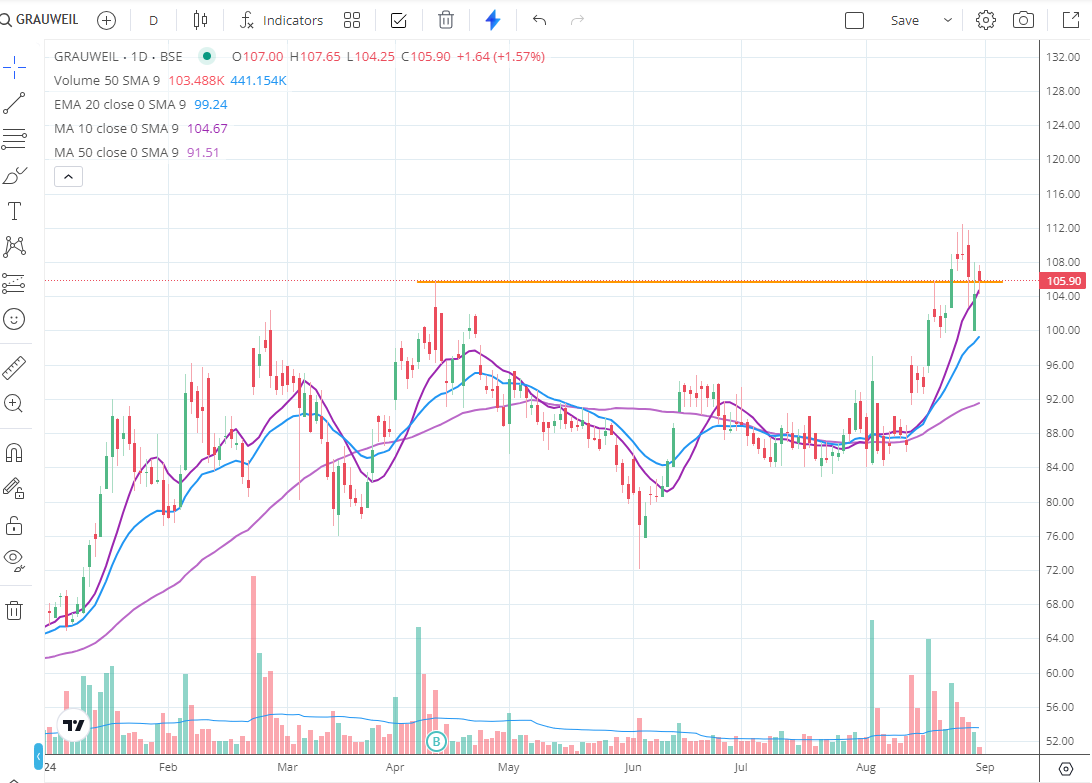Open chart settings gear
The image size is (1092, 783).
coord(985,20)
